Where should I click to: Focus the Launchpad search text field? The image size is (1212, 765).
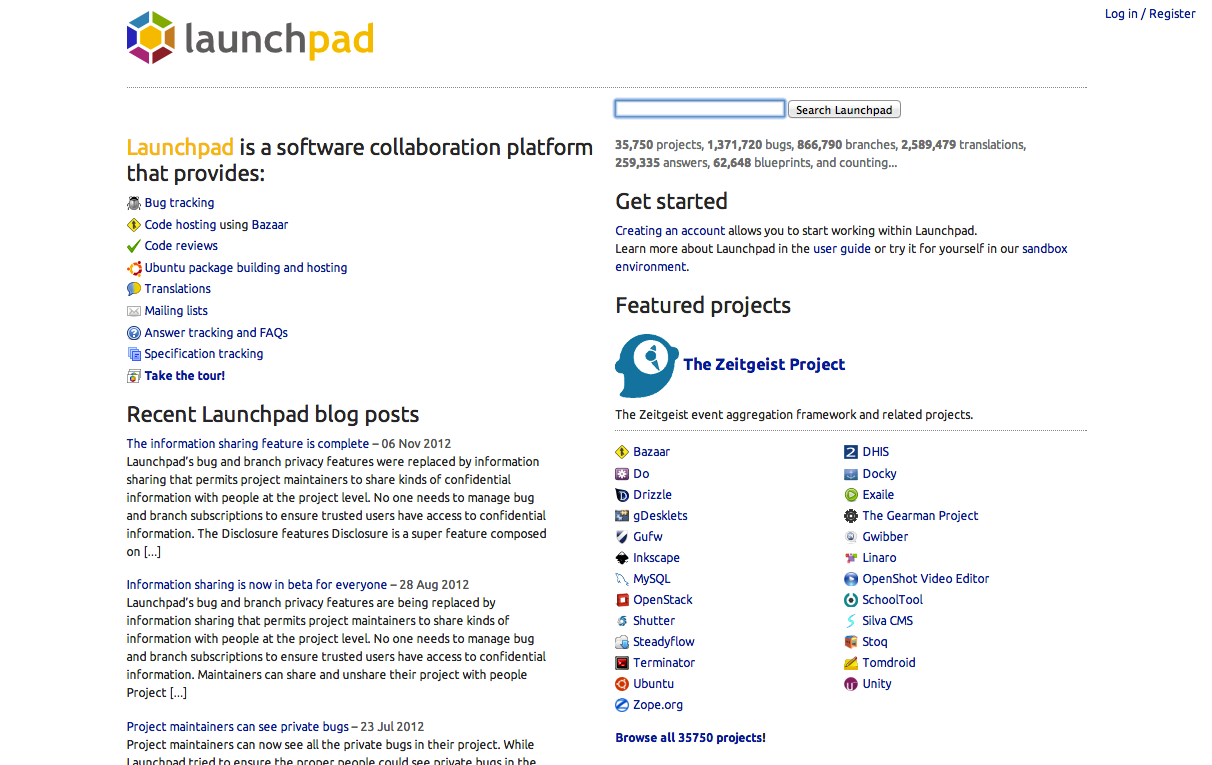700,109
